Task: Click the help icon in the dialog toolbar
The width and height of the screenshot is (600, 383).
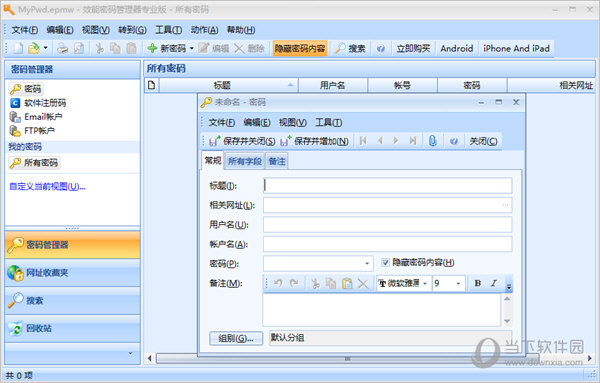Action: pos(454,141)
